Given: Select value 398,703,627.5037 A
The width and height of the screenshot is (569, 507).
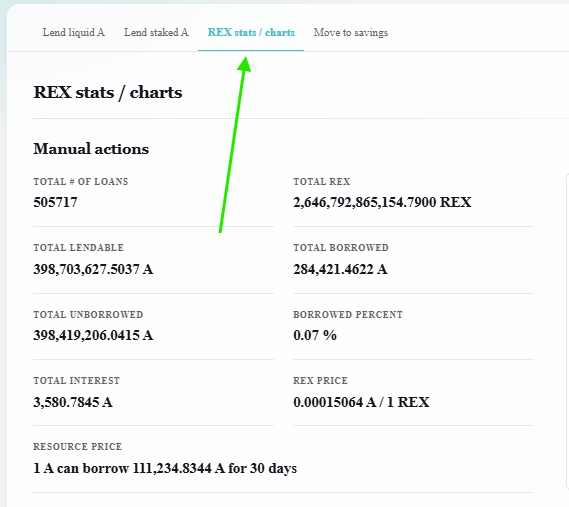Looking at the screenshot, I should pos(93,269).
